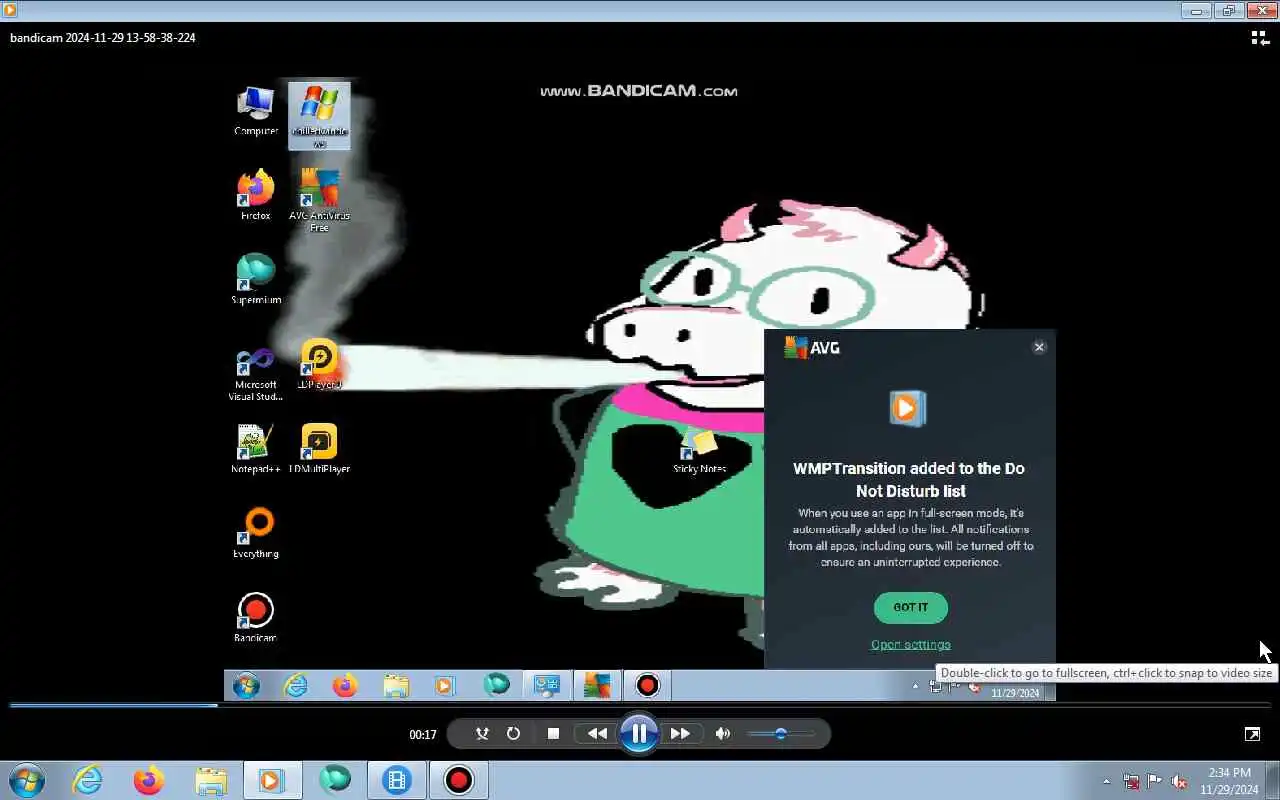Image resolution: width=1280 pixels, height=800 pixels.
Task: Click the seek bar above the controls
Action: click(x=640, y=705)
